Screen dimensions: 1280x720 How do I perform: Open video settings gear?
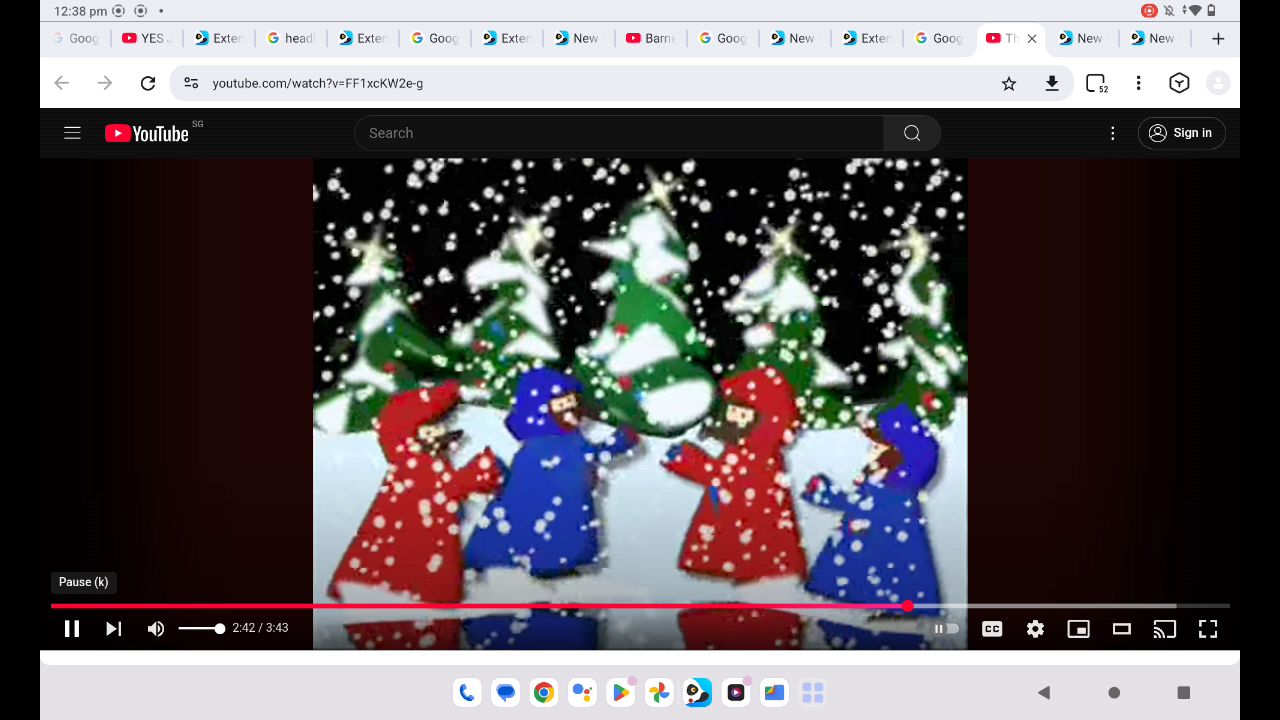pyautogui.click(x=1035, y=629)
